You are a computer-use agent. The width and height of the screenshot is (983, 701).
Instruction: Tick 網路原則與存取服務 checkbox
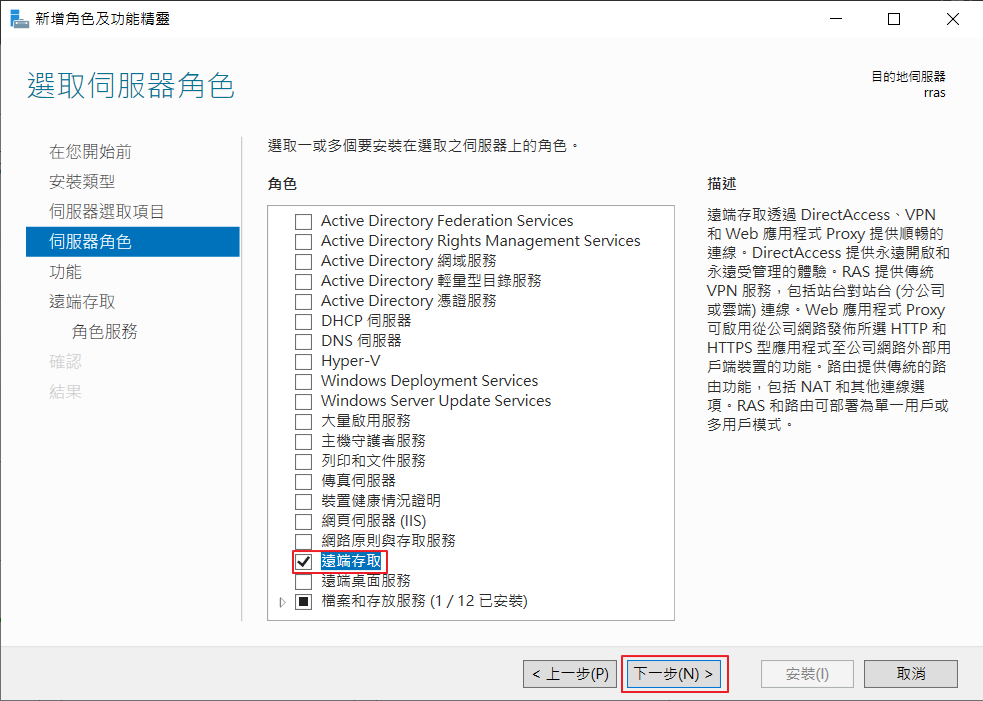(x=303, y=541)
